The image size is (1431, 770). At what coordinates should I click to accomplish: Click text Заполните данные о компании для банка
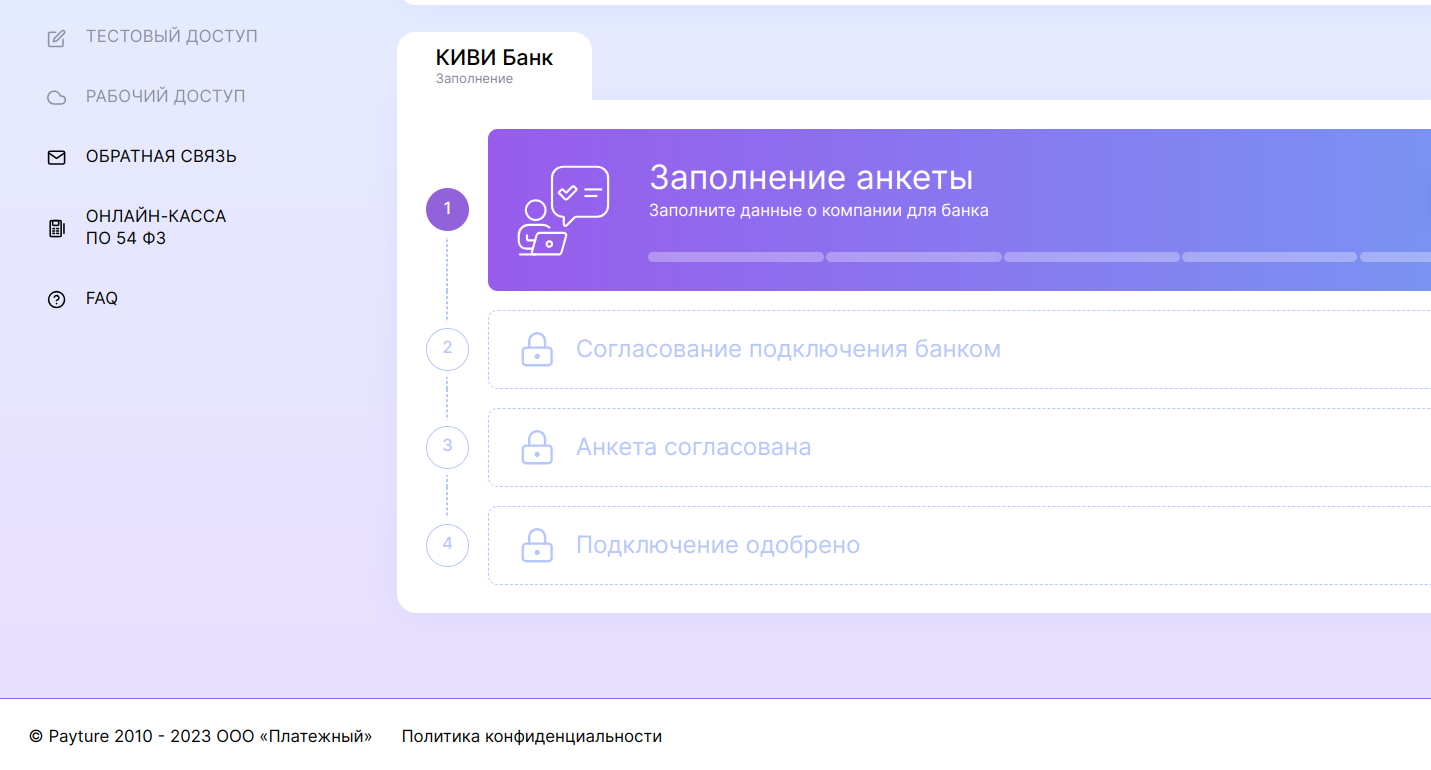[x=819, y=211]
